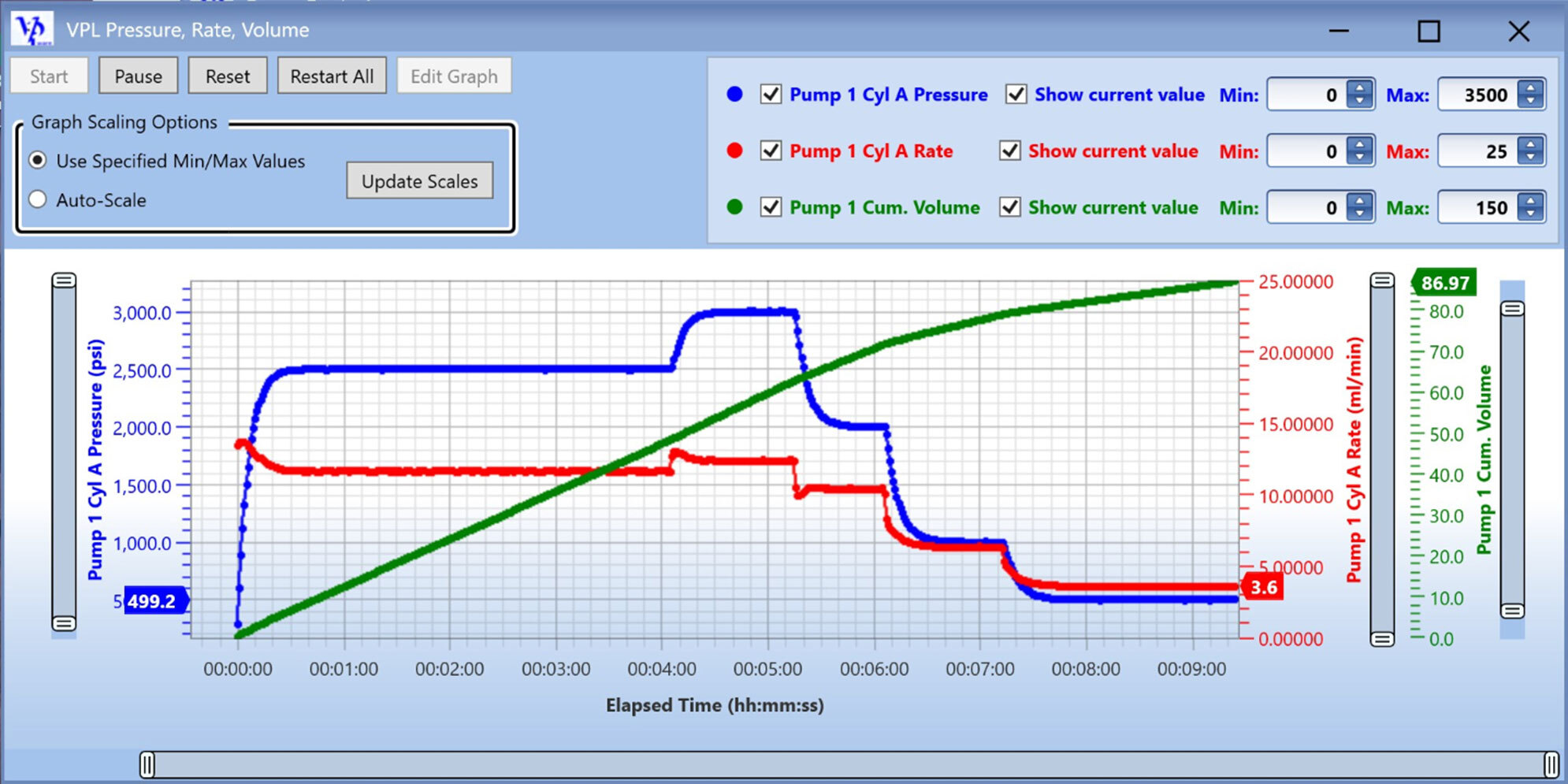Close the VPL Pressure, Rate, Volume window

1518,31
